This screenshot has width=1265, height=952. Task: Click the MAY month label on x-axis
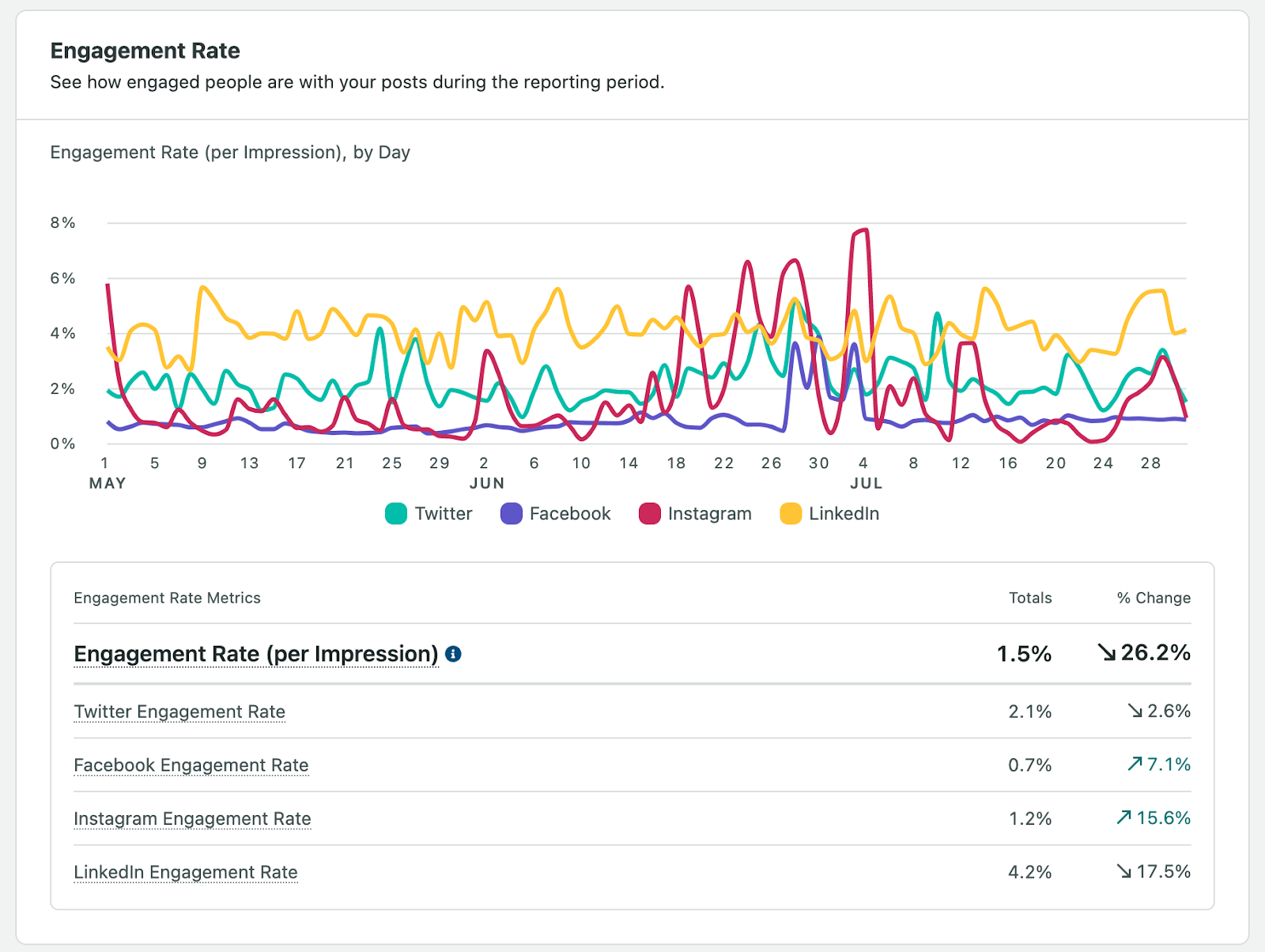[x=108, y=483]
